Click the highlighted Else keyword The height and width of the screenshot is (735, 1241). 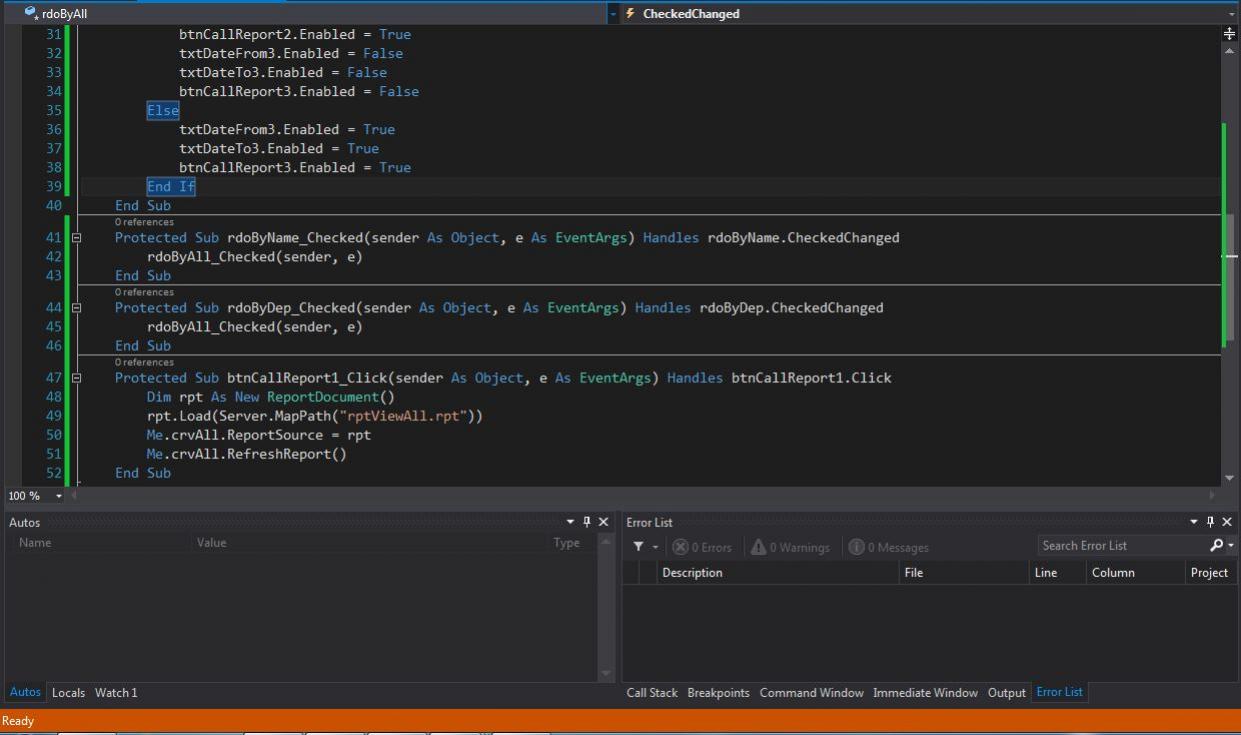(163, 110)
